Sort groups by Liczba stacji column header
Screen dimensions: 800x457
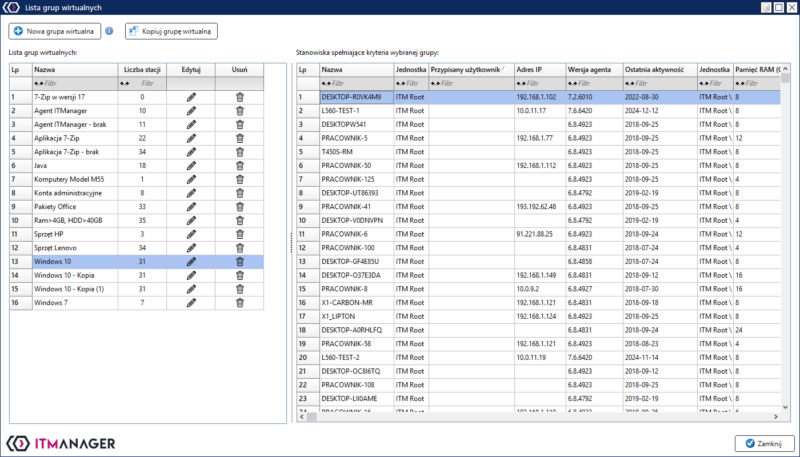point(141,70)
